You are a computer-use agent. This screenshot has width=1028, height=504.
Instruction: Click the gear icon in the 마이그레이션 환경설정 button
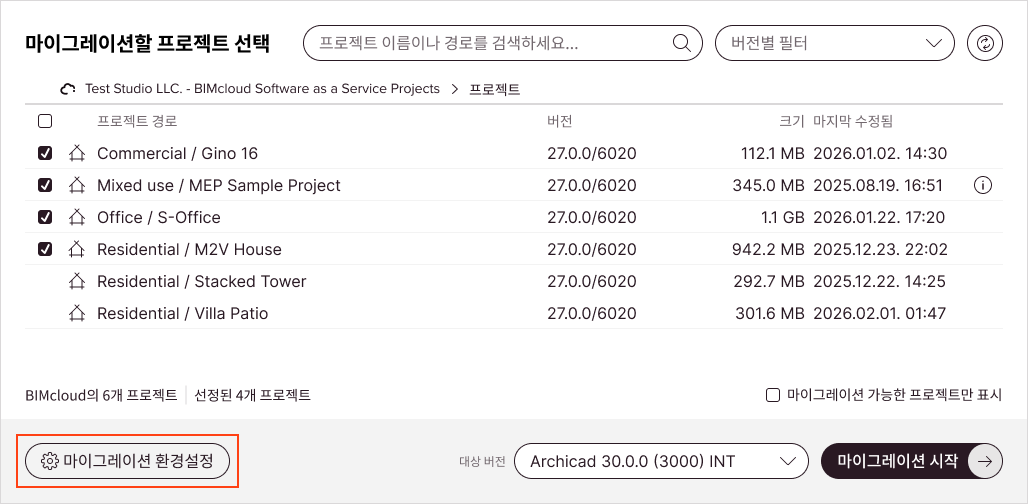49,461
